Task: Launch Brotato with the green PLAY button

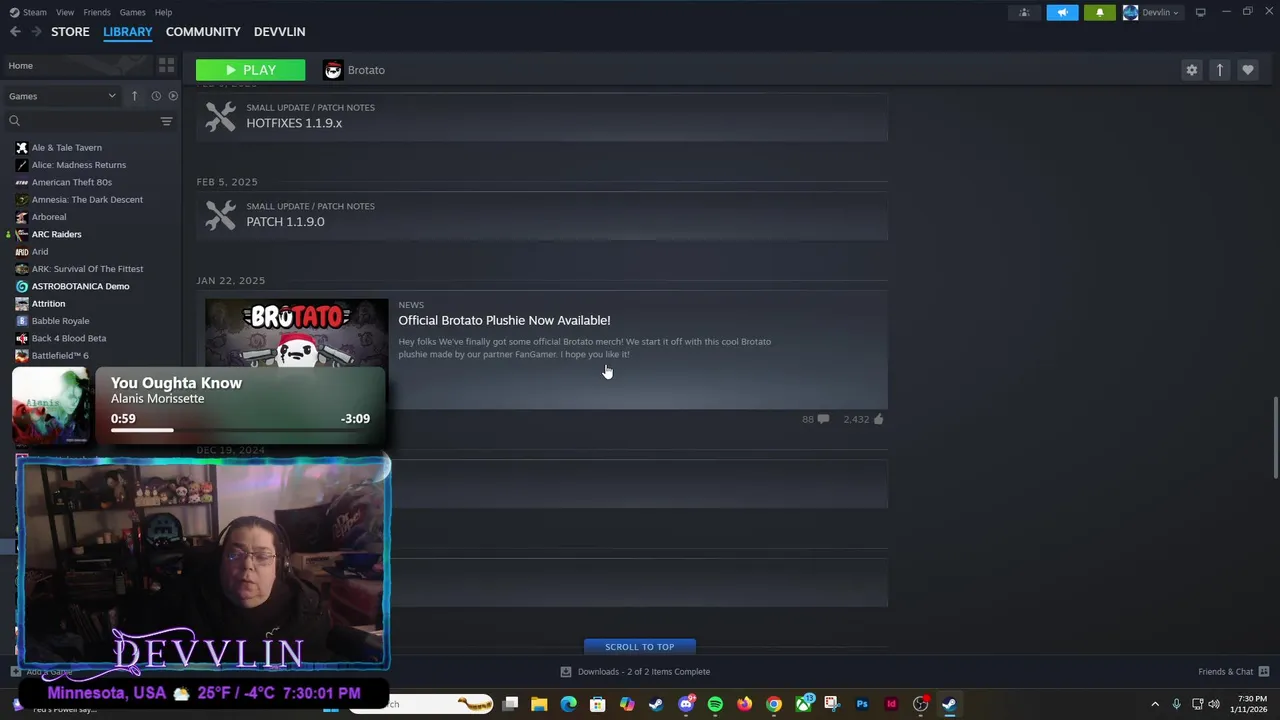Action: pos(250,70)
